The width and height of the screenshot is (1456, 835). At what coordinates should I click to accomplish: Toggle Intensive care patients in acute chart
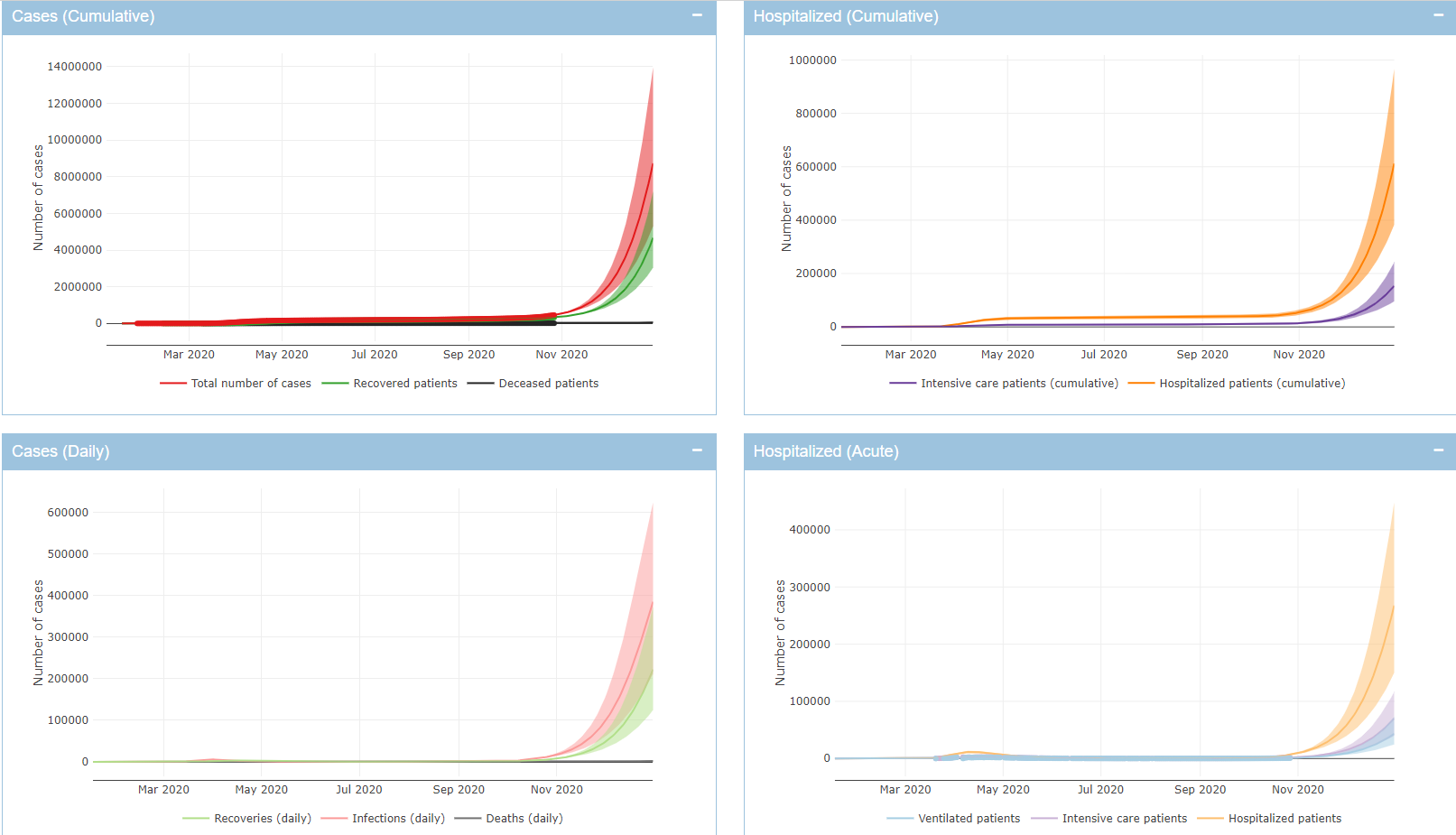point(1124,819)
